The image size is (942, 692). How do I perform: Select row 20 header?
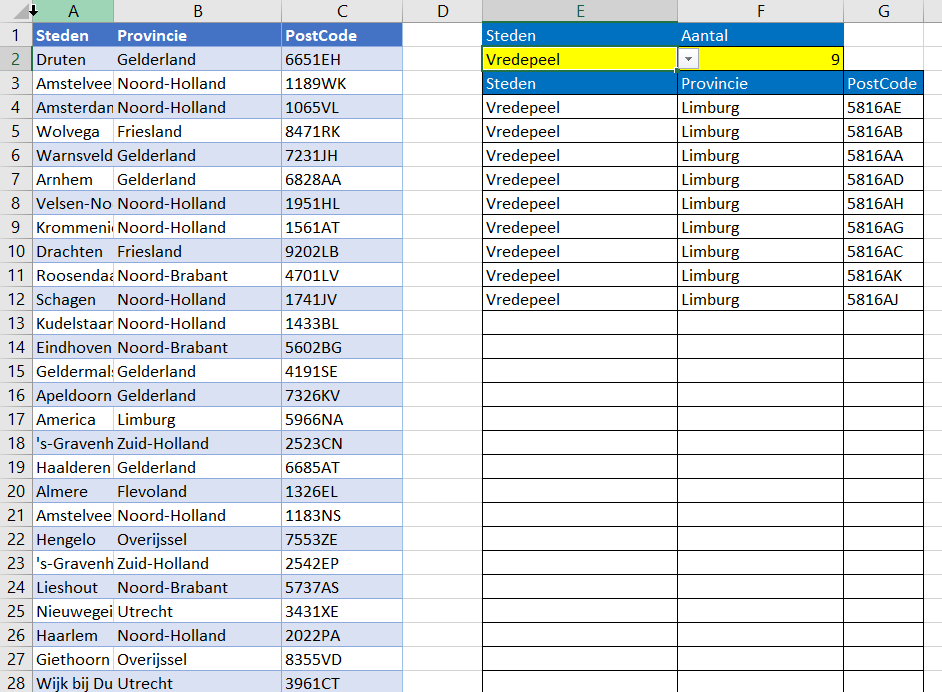(x=16, y=491)
